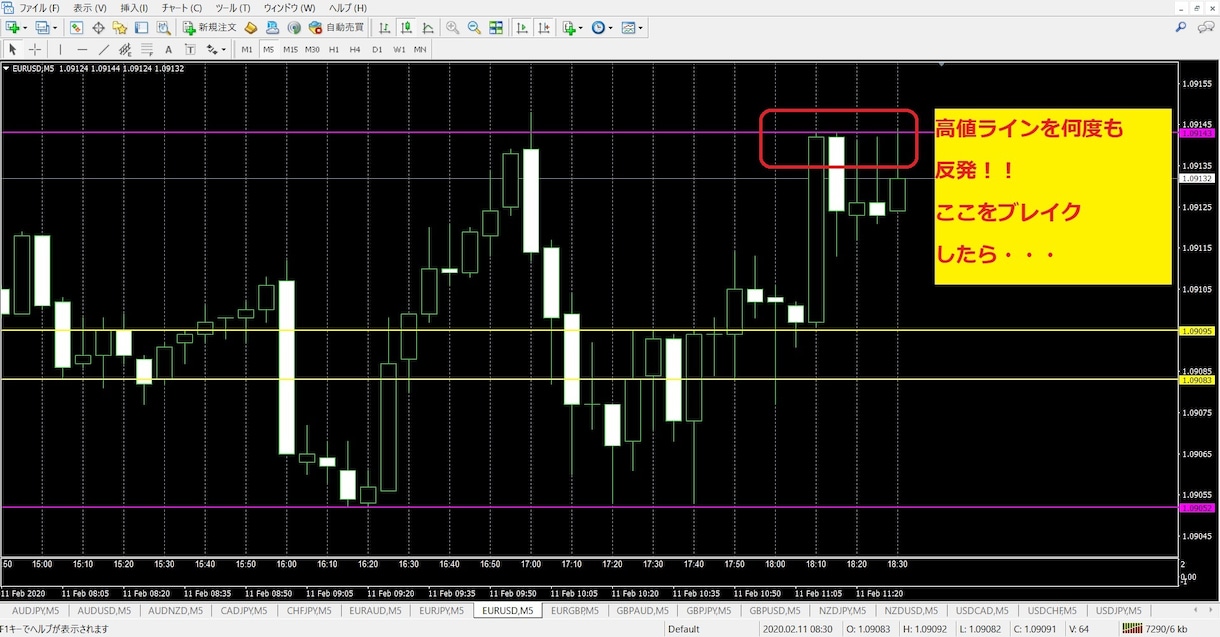Screen dimensions: 1220x637
Task: Pick the horizontal line drawing tool
Action: click(82, 49)
